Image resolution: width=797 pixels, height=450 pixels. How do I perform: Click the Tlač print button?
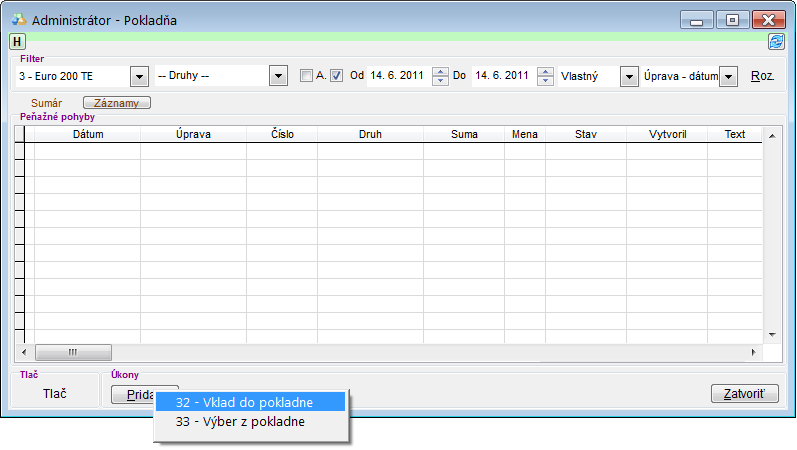click(x=55, y=394)
